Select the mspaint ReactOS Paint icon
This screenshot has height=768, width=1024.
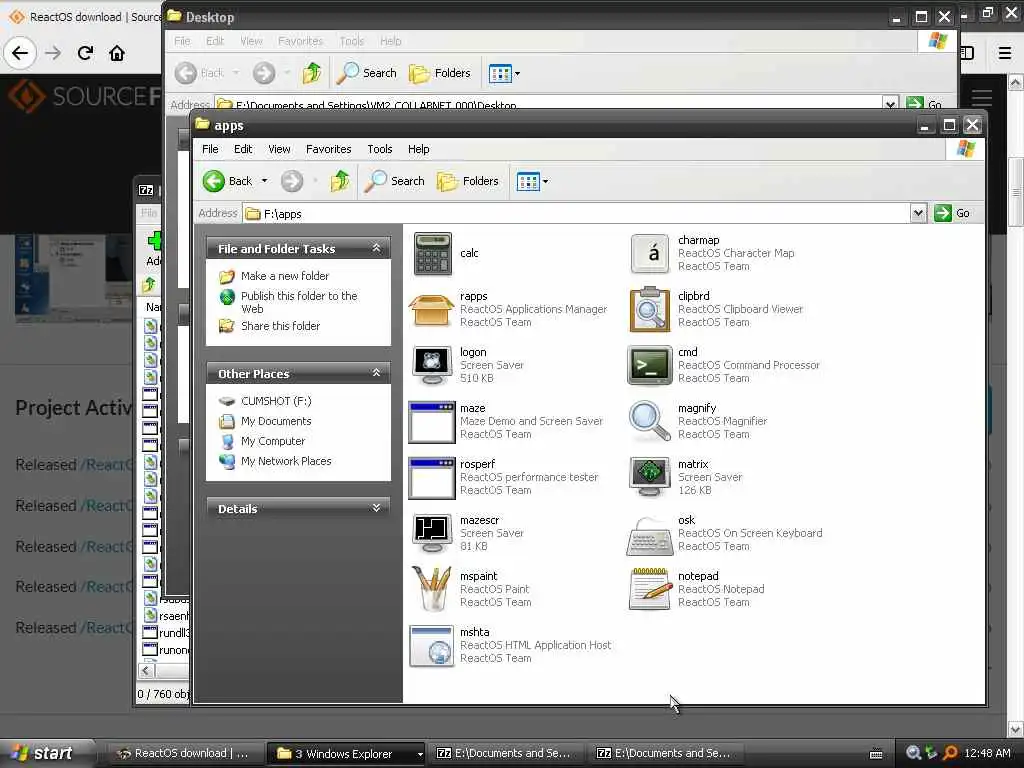point(432,589)
